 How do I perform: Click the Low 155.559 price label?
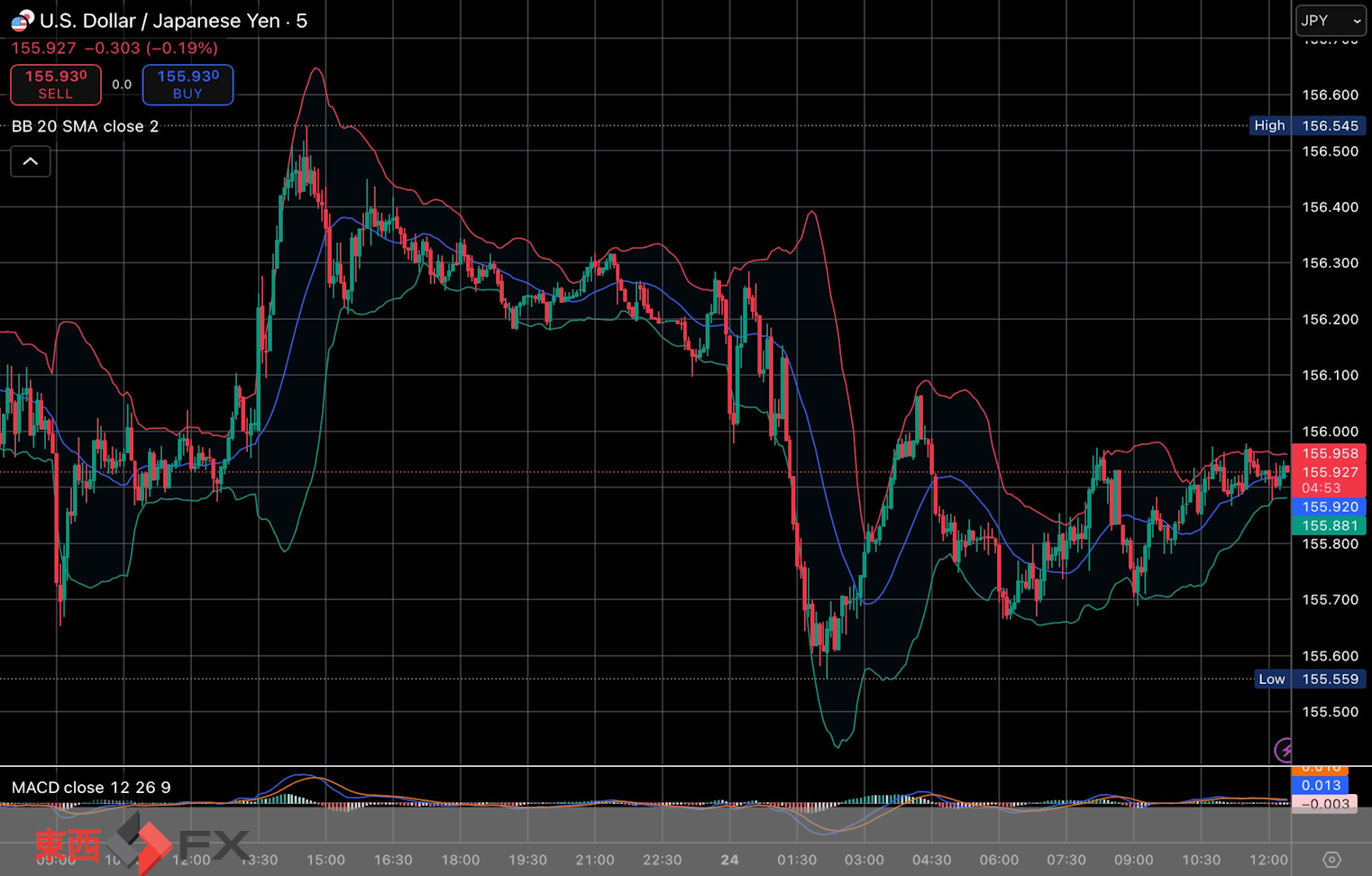click(x=1310, y=680)
